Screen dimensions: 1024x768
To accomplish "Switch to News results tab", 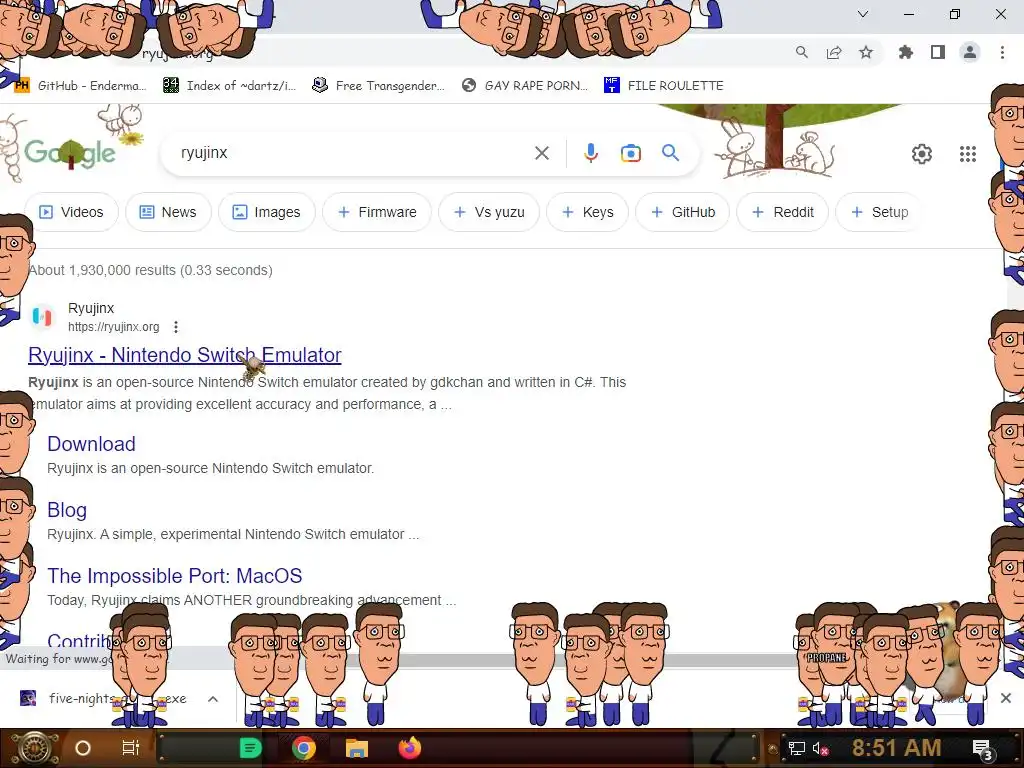I will click(168, 212).
